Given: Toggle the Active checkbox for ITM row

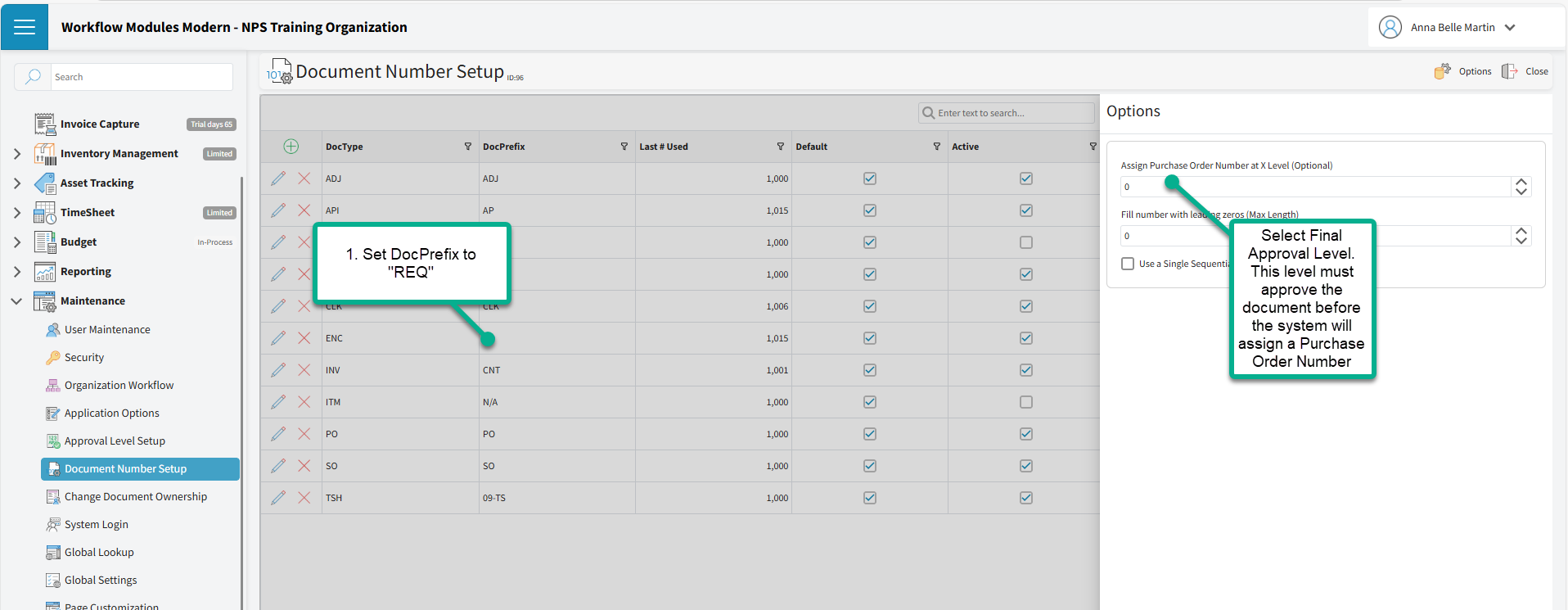Looking at the screenshot, I should point(1026,402).
